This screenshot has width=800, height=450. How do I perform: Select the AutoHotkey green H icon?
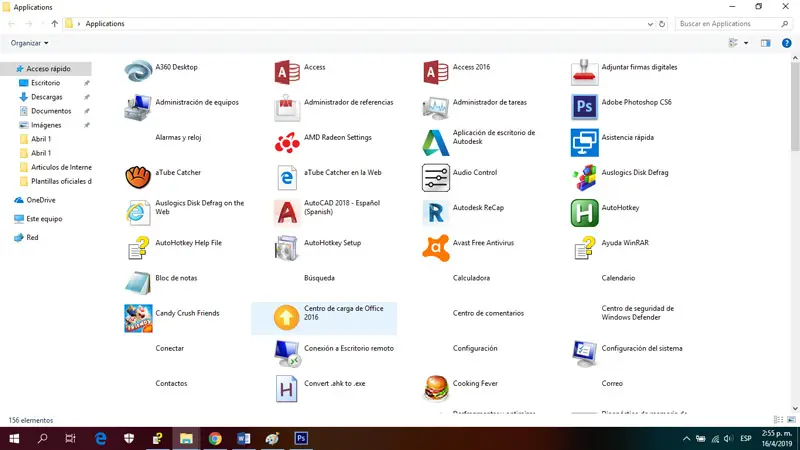pyautogui.click(x=584, y=213)
